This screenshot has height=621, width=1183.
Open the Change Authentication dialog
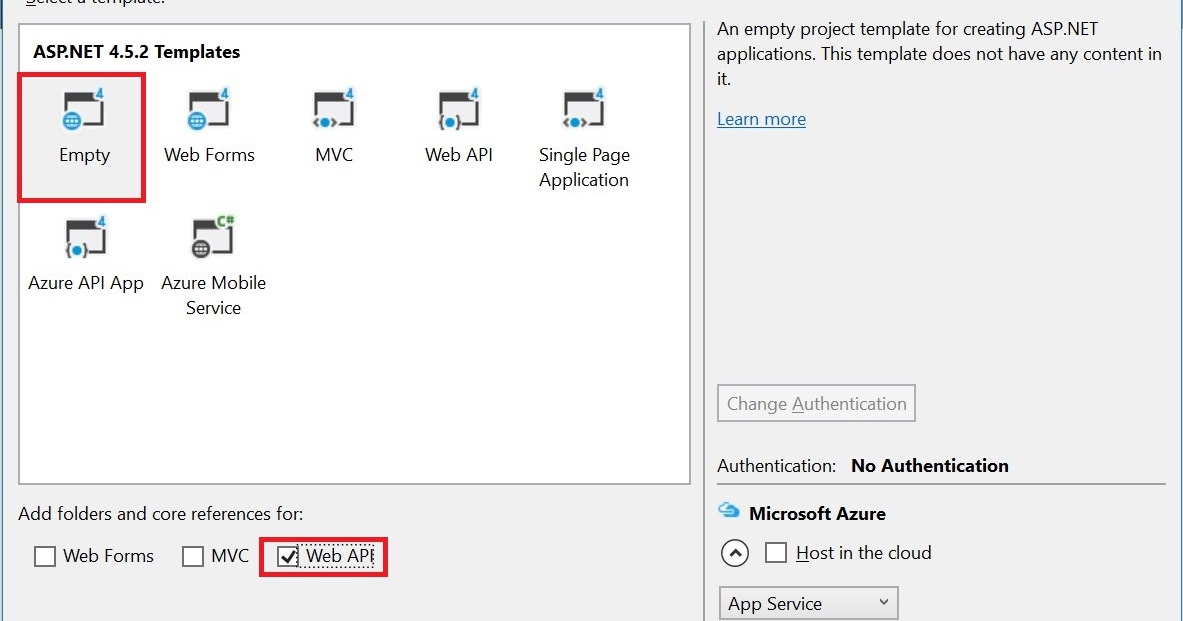point(816,403)
